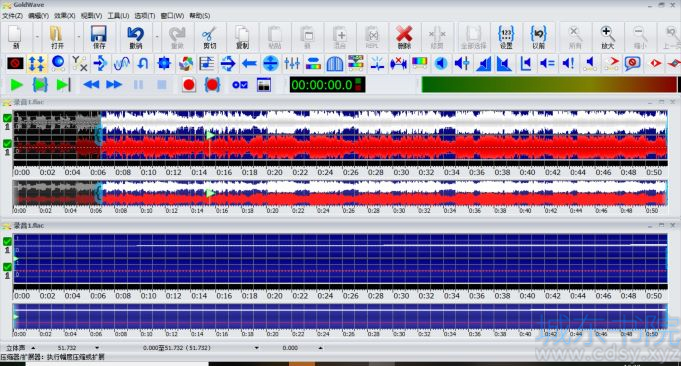Undo the last action with 撤销
The image size is (681, 366).
tap(136, 37)
